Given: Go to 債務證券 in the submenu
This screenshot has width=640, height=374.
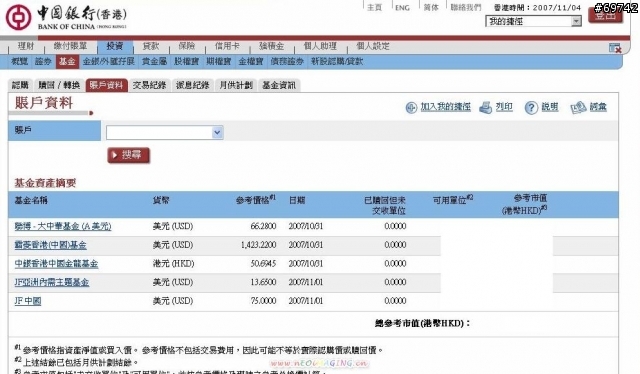Looking at the screenshot, I should tap(287, 61).
